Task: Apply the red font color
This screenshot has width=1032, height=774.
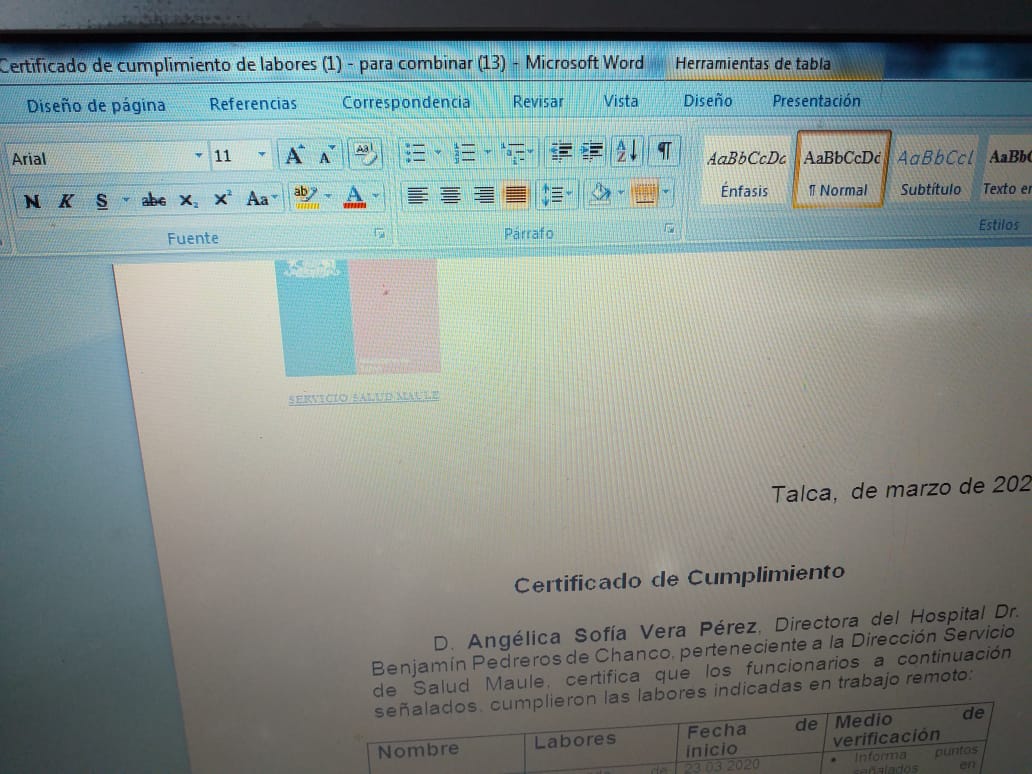Action: [354, 197]
